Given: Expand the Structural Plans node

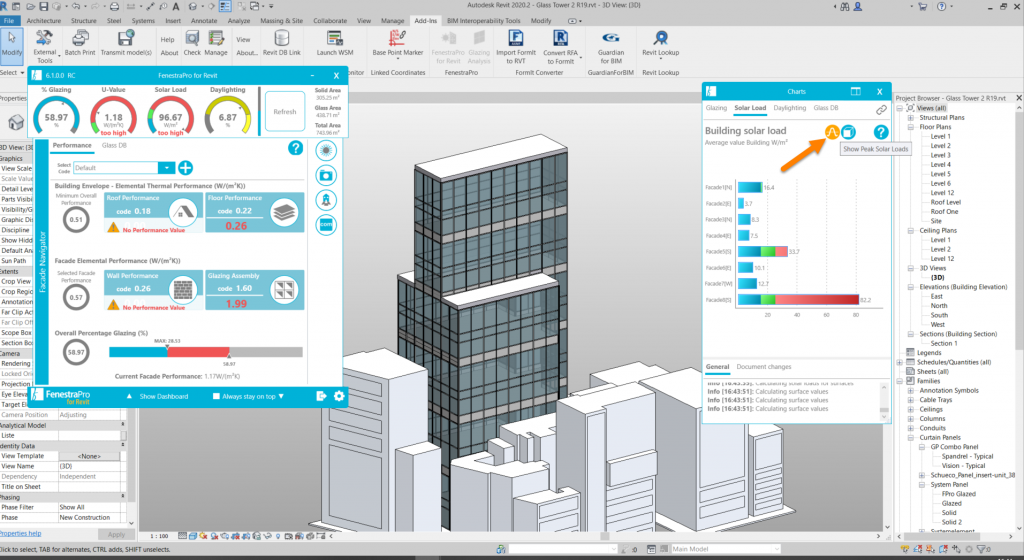Looking at the screenshot, I should point(910,117).
